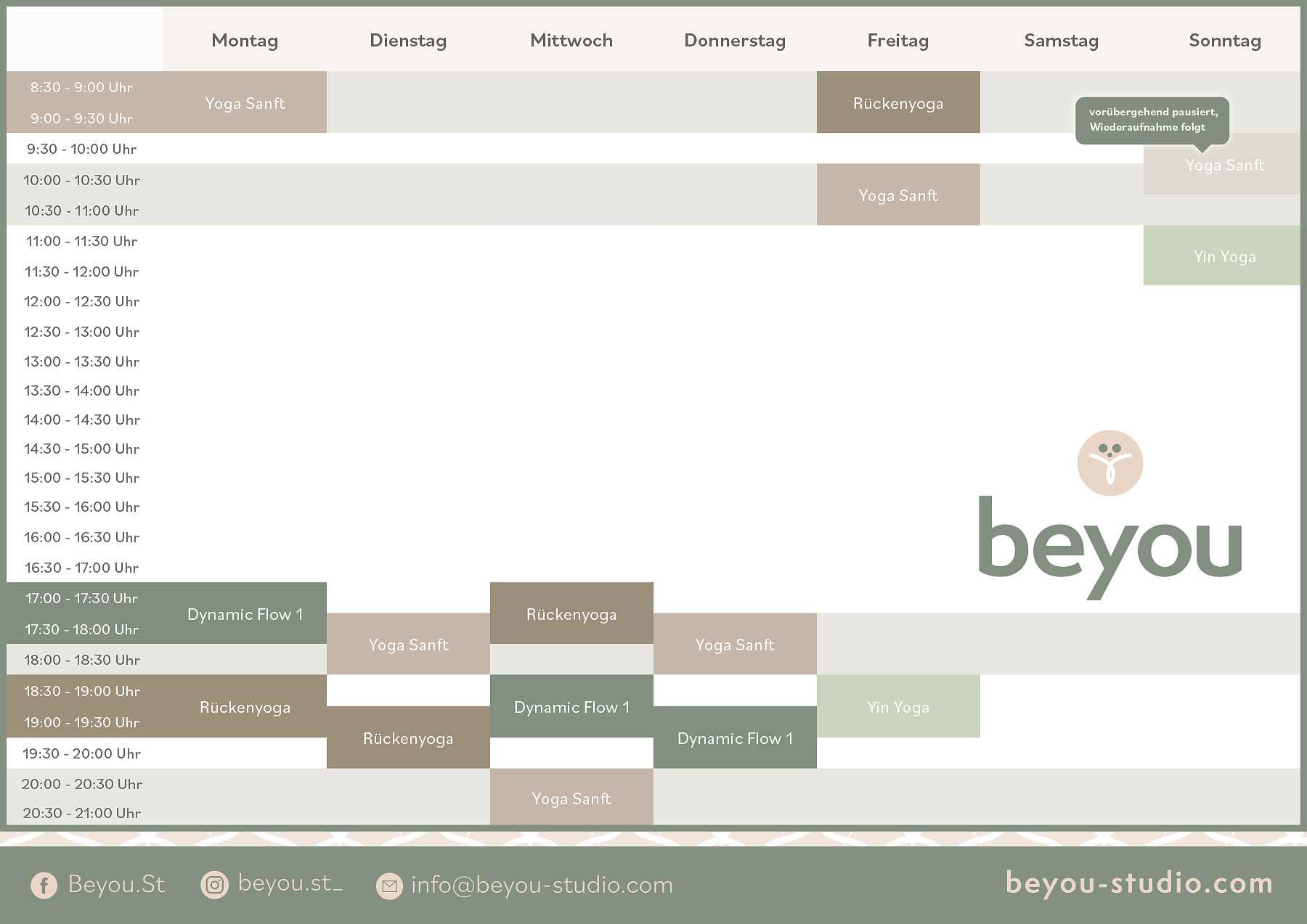The image size is (1307, 924).
Task: Select the Montag column header
Action: pyautogui.click(x=245, y=41)
